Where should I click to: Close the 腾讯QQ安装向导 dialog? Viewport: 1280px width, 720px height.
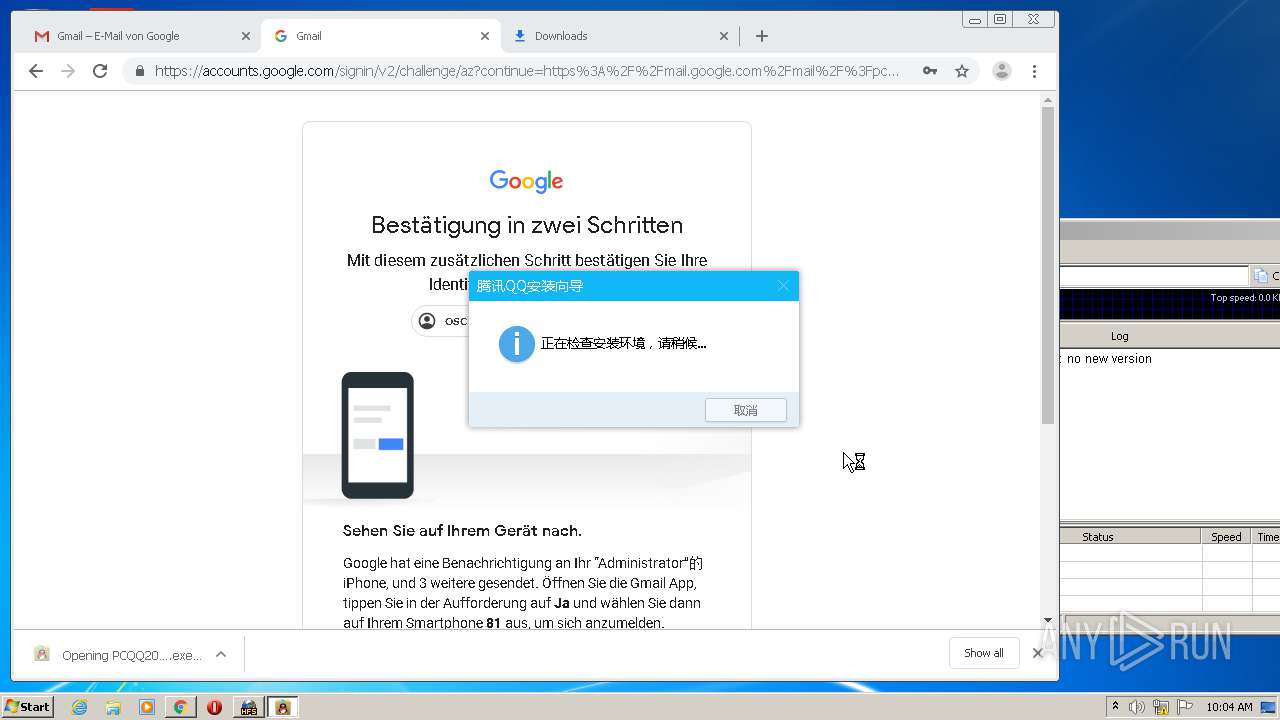pos(783,286)
